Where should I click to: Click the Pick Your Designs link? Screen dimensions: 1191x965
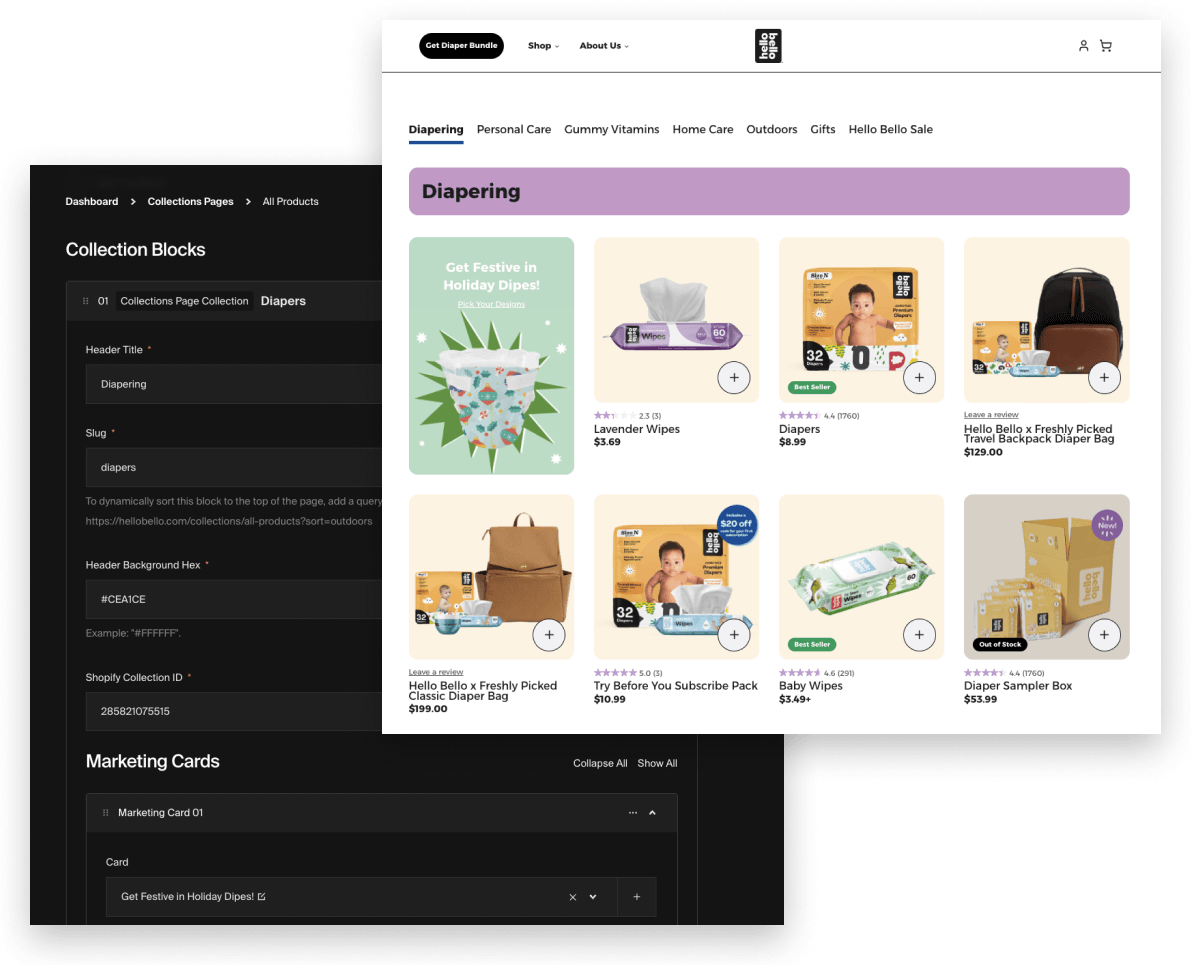[x=491, y=303]
